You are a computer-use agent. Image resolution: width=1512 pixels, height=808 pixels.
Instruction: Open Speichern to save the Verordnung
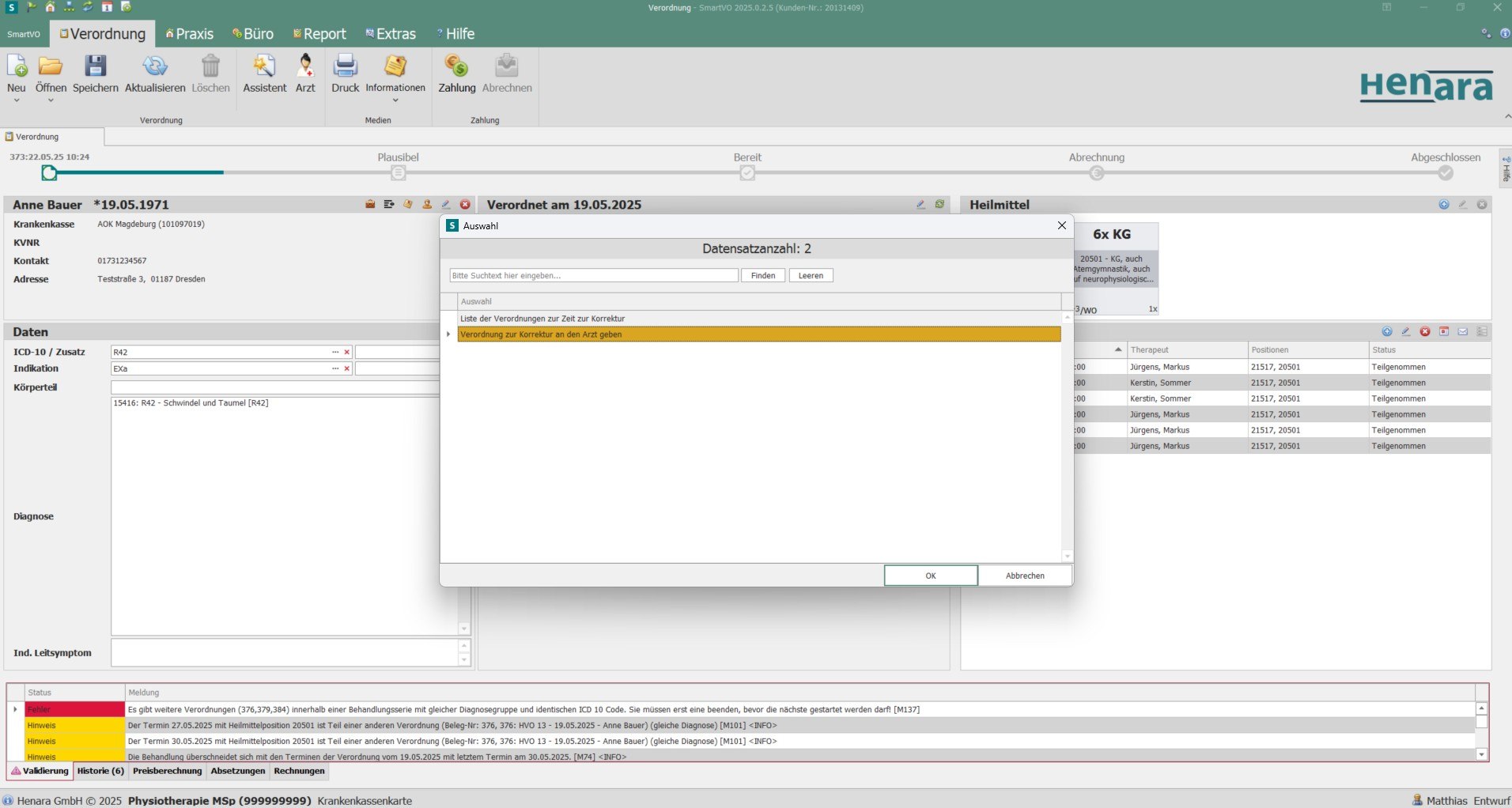click(x=95, y=74)
